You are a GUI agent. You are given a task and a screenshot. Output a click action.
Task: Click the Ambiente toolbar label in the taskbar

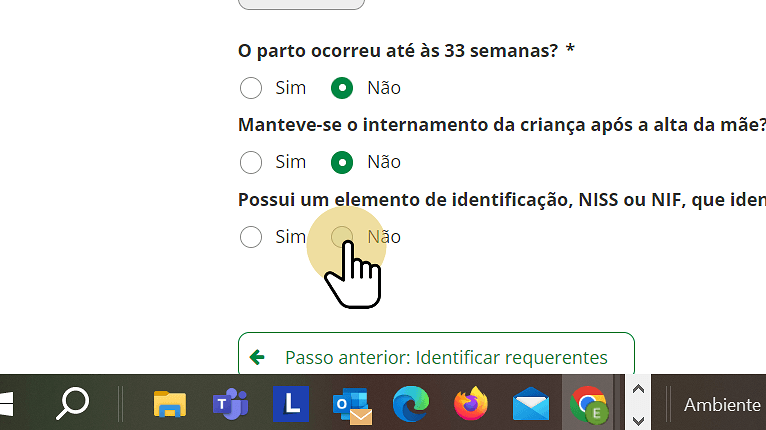[x=722, y=404]
